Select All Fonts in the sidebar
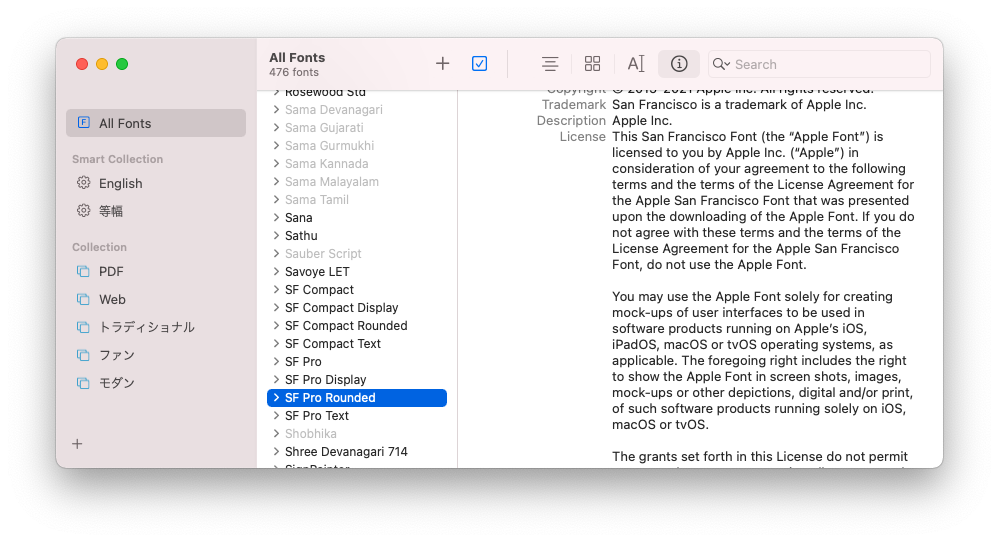 pos(156,123)
